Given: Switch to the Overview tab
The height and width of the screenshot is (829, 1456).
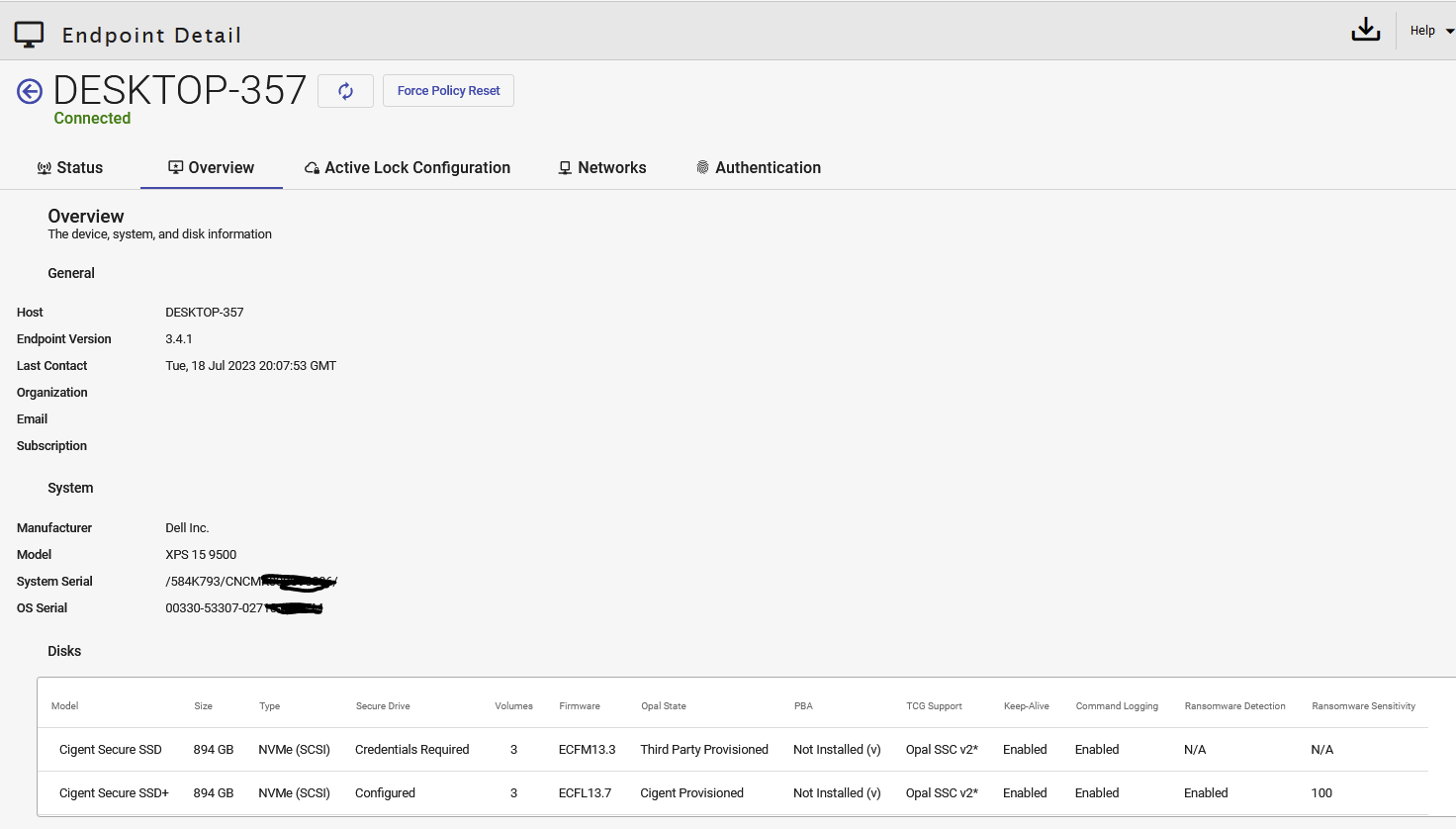Looking at the screenshot, I should [212, 168].
